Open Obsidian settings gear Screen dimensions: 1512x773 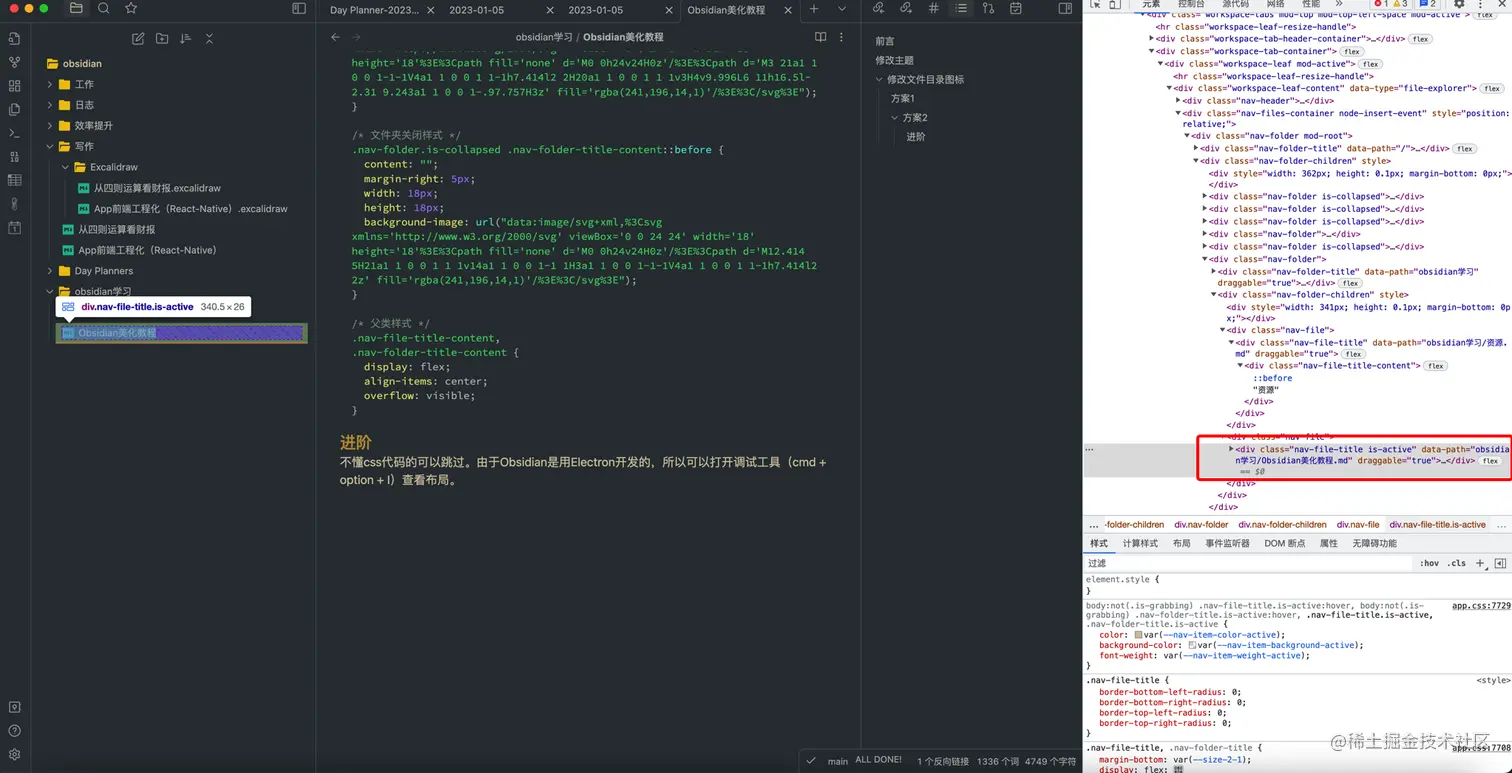(14, 755)
